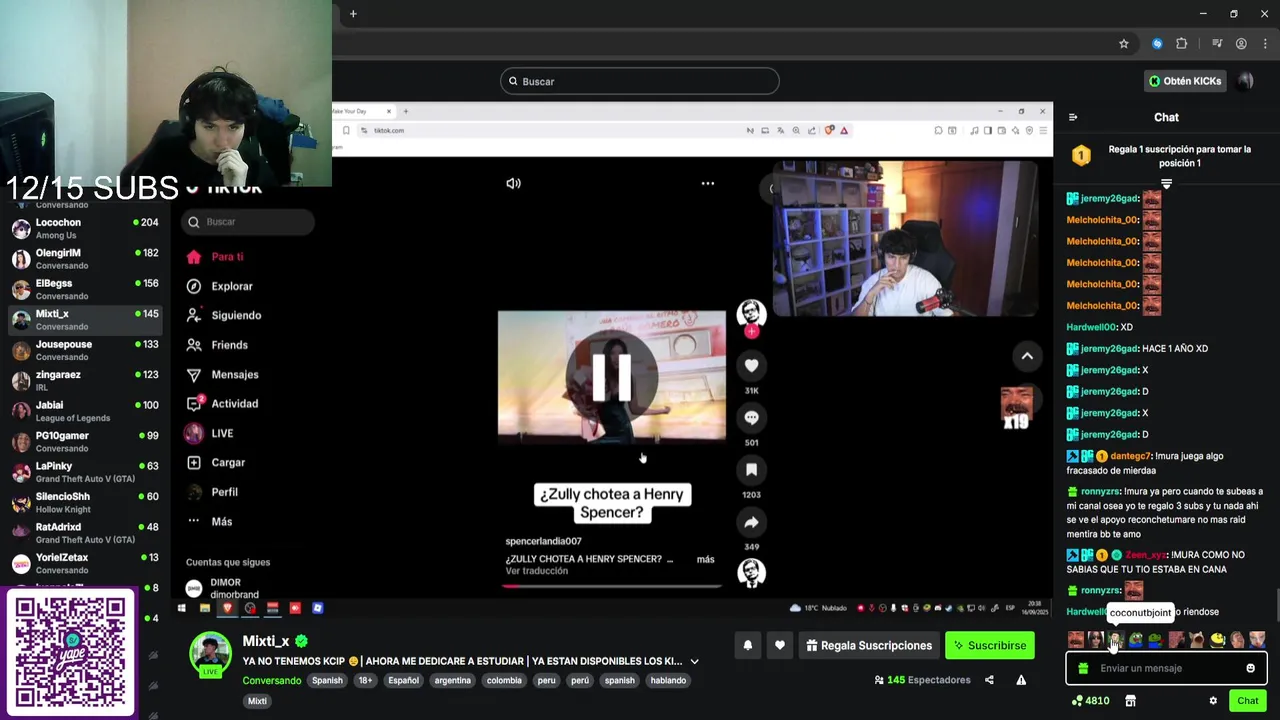Click the TikTok share arrow icon in stream
Screen dimensions: 1280x720
[751, 522]
